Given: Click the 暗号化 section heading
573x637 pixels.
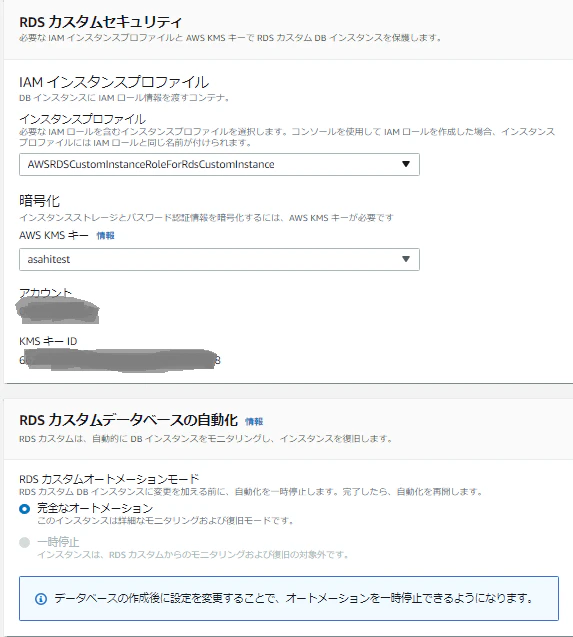Looking at the screenshot, I should pyautogui.click(x=39, y=201).
